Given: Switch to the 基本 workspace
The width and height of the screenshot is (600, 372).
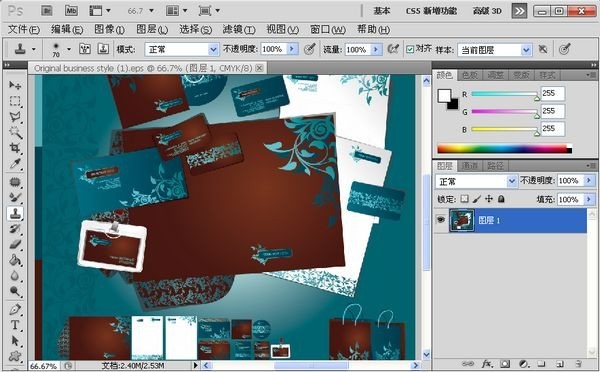Looking at the screenshot, I should click(382, 11).
